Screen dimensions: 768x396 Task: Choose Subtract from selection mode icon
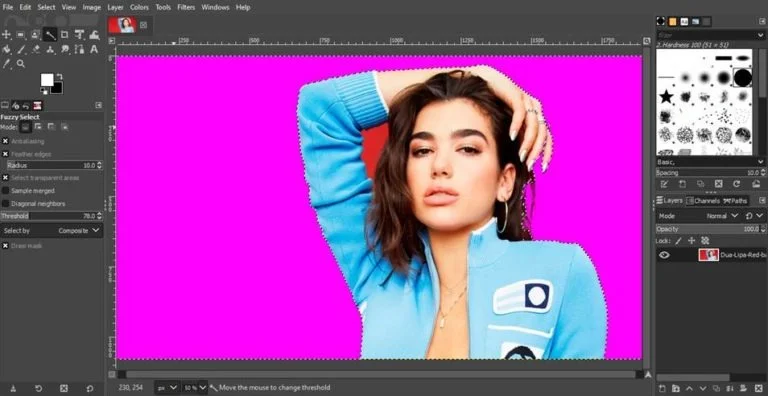tap(51, 127)
